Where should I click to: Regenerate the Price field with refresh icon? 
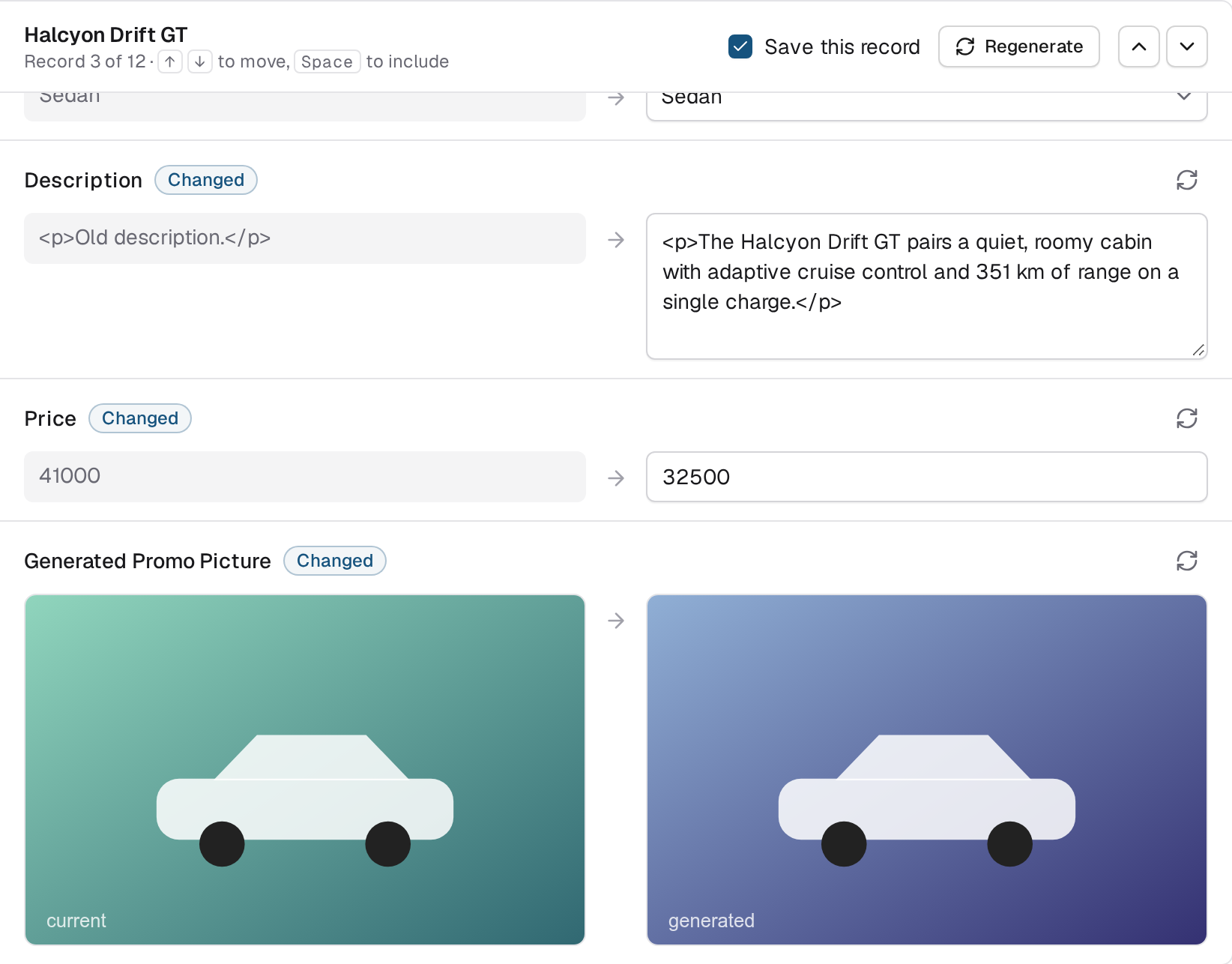[x=1186, y=418]
